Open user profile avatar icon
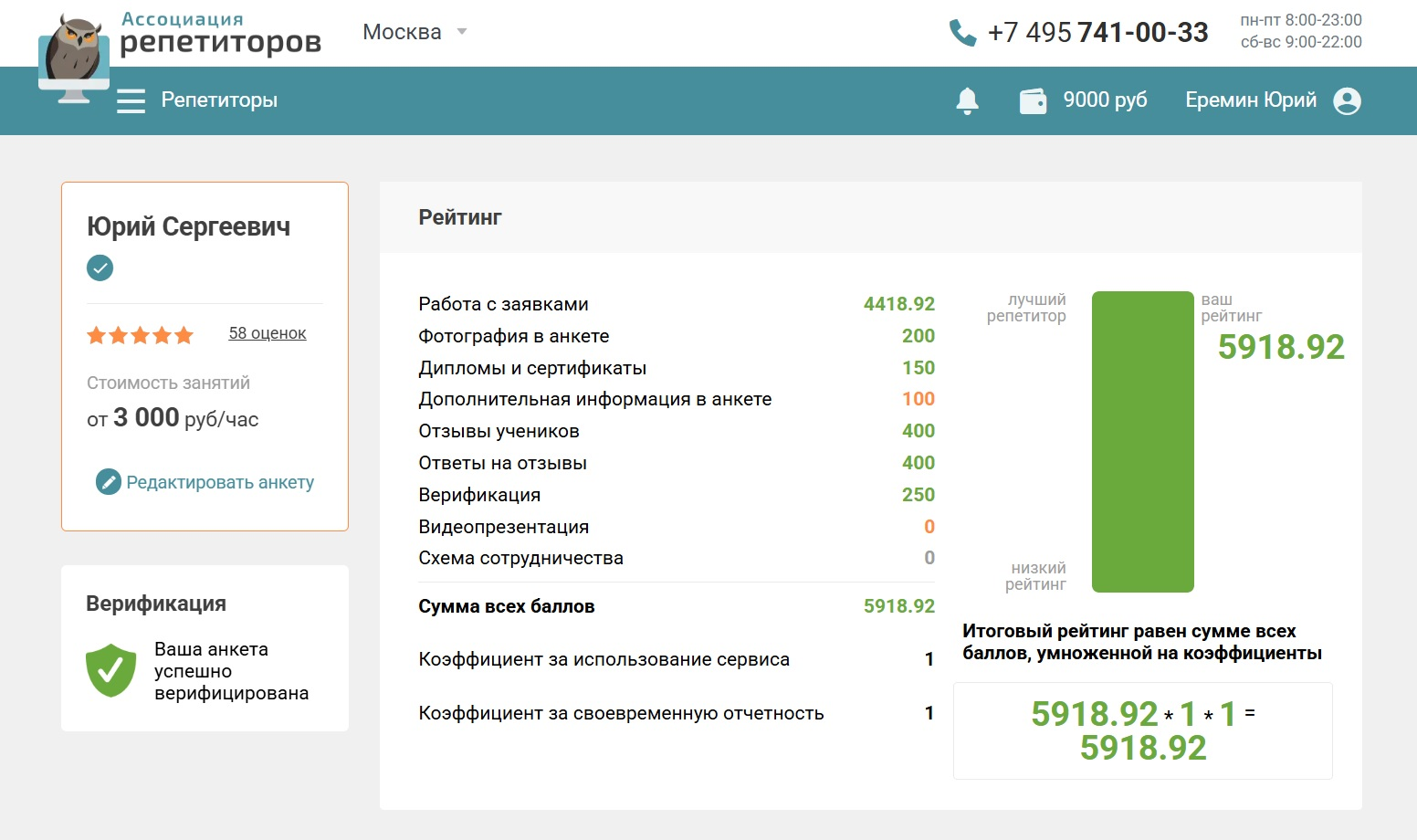The width and height of the screenshot is (1417, 840). pos(1347,100)
